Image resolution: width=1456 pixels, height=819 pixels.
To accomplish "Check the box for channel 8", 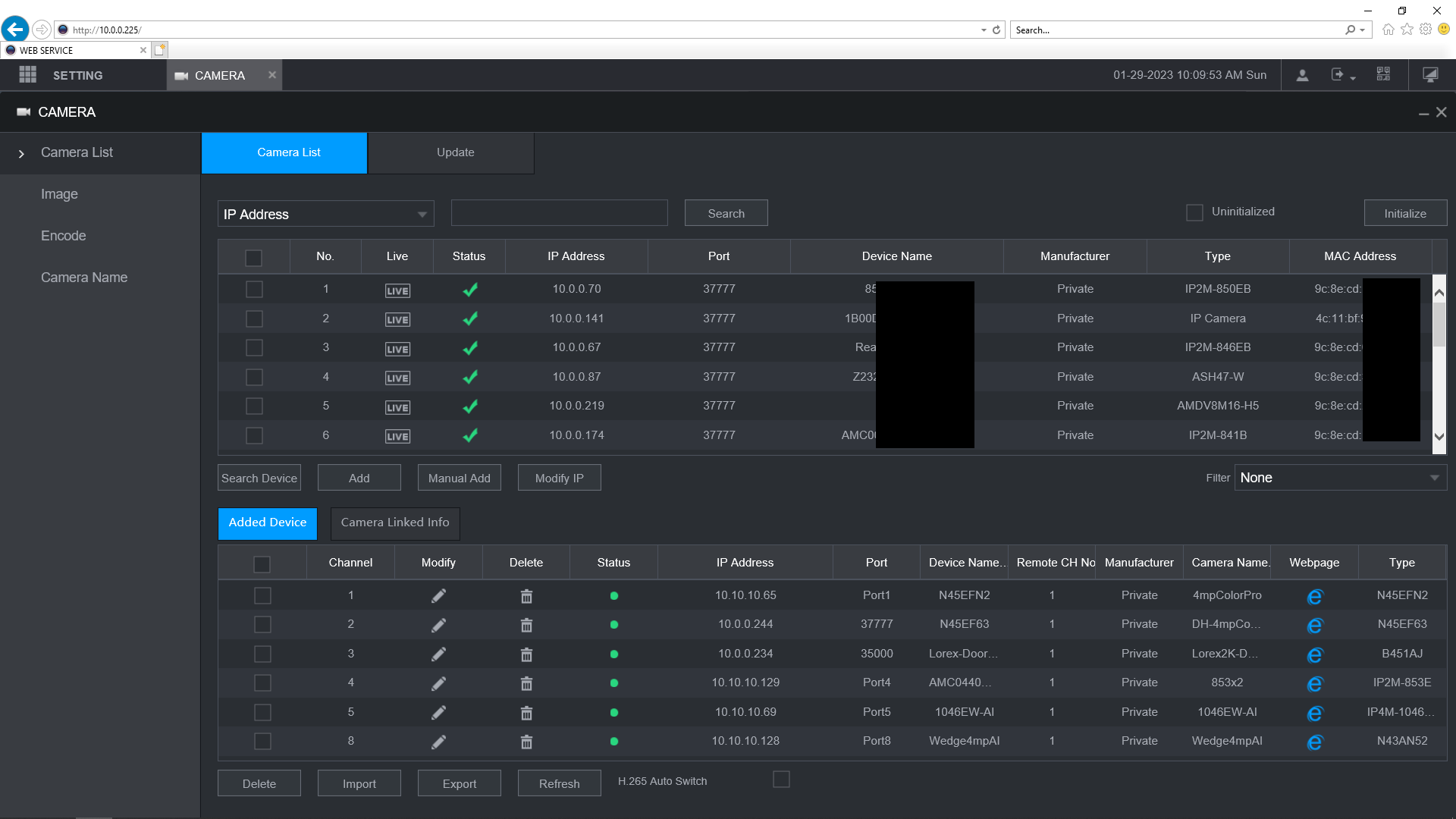I will point(262,741).
